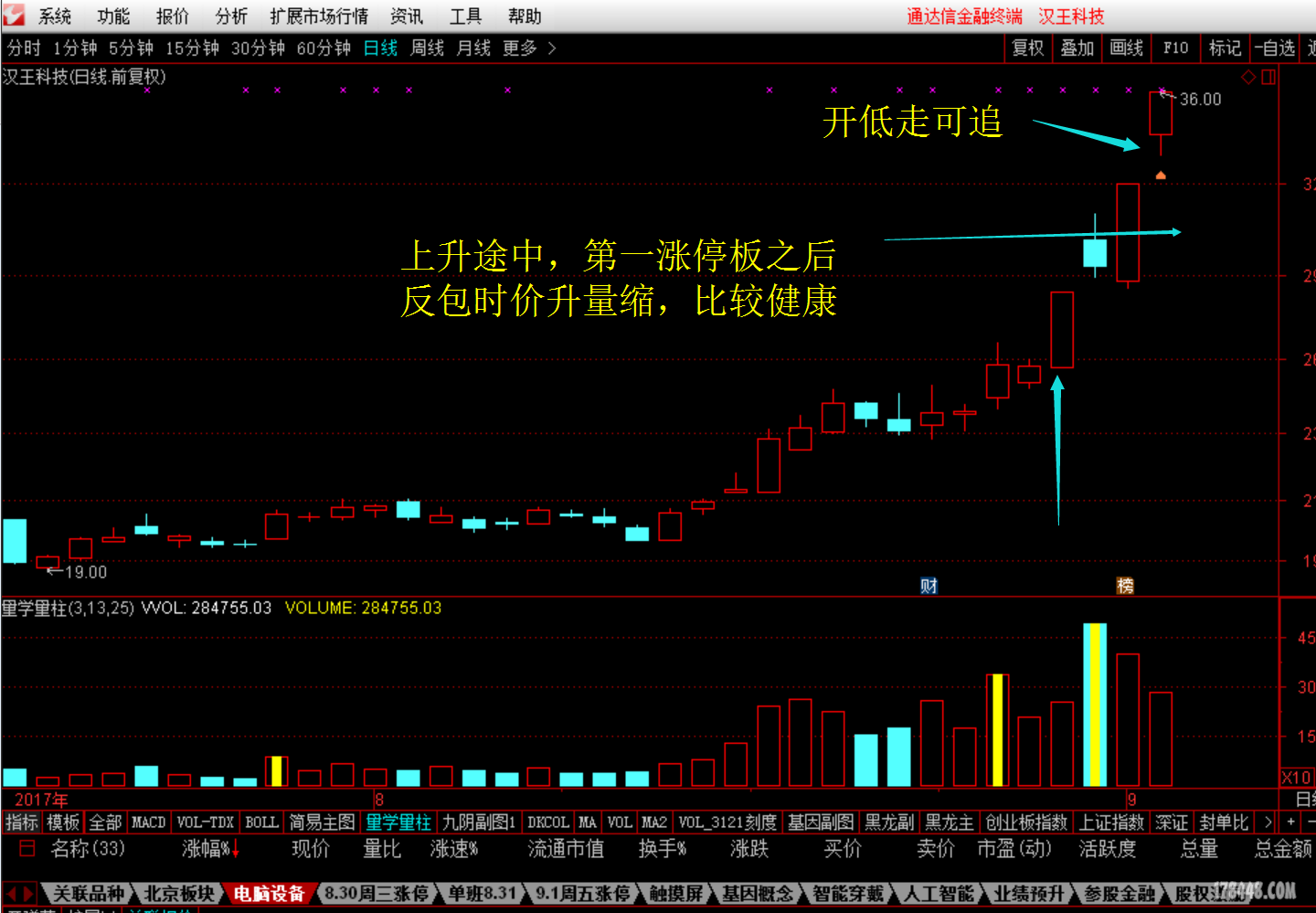
Task: Open the 标记 mark menu
Action: 1225,48
